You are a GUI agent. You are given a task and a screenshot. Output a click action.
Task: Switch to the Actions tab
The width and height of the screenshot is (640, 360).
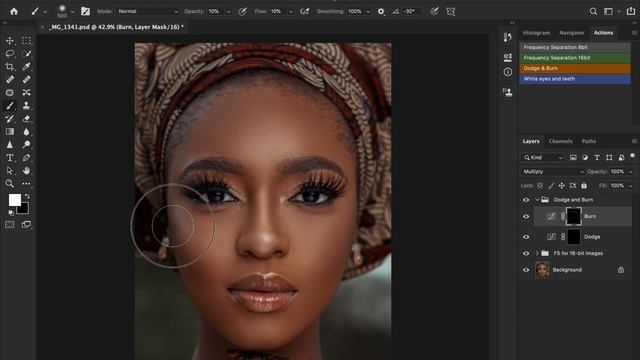603,33
